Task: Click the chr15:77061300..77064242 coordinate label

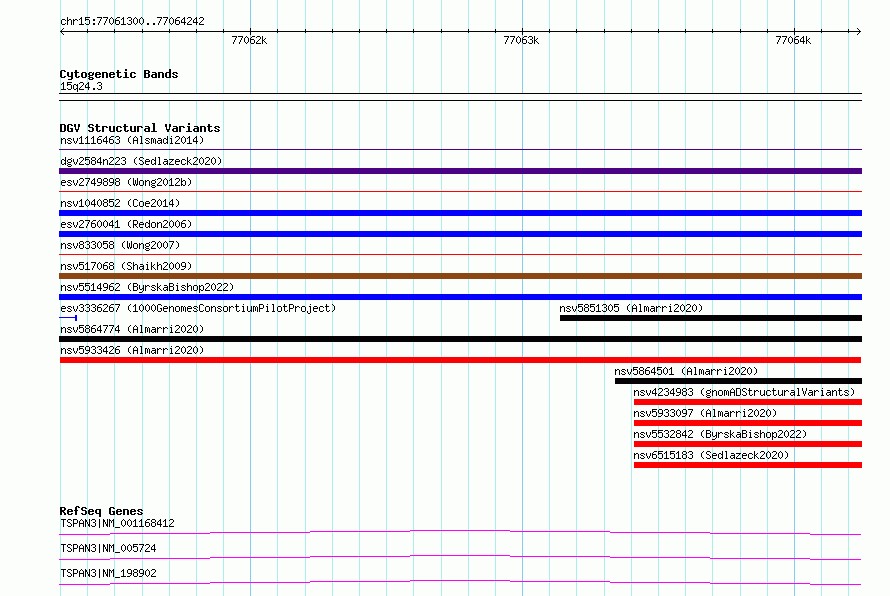Action: 132,21
